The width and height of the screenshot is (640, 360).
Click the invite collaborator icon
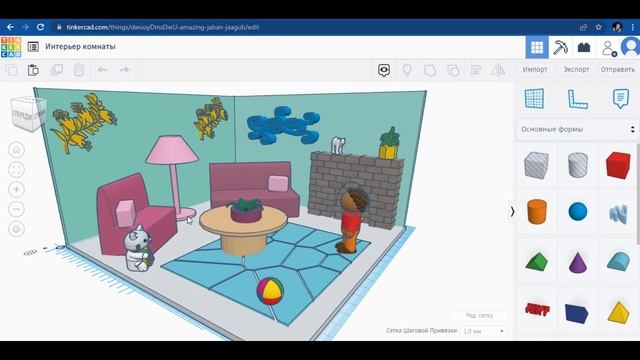(609, 48)
